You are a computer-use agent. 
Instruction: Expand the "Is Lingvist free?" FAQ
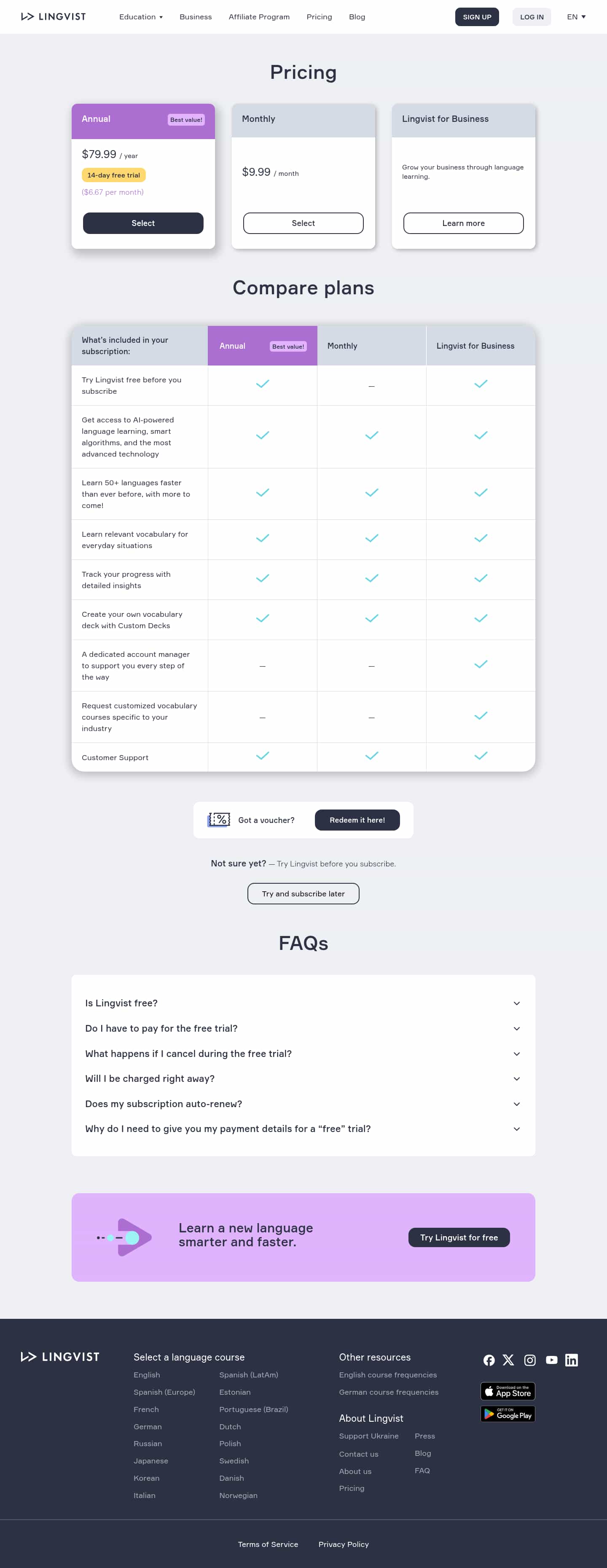303,1003
